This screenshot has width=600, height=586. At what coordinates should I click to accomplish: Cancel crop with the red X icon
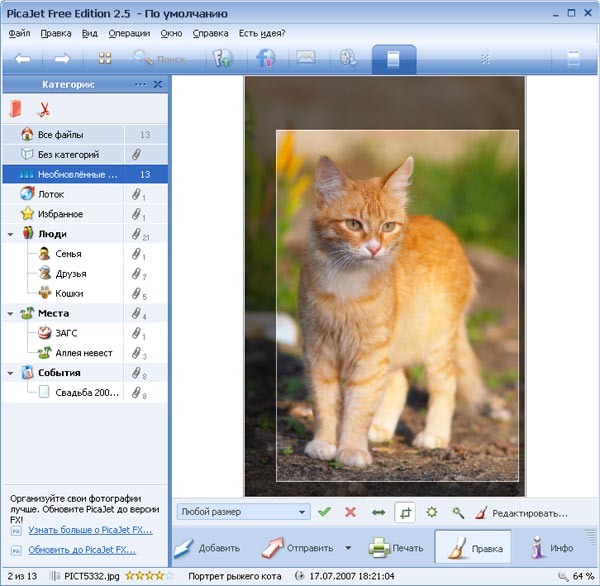pyautogui.click(x=351, y=512)
